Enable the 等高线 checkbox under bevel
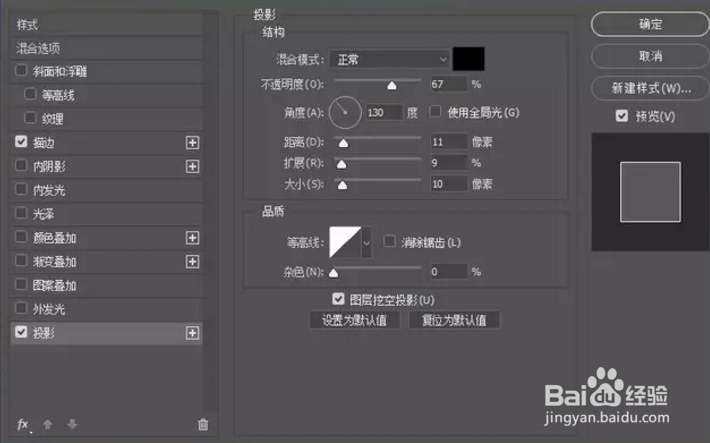 30,94
